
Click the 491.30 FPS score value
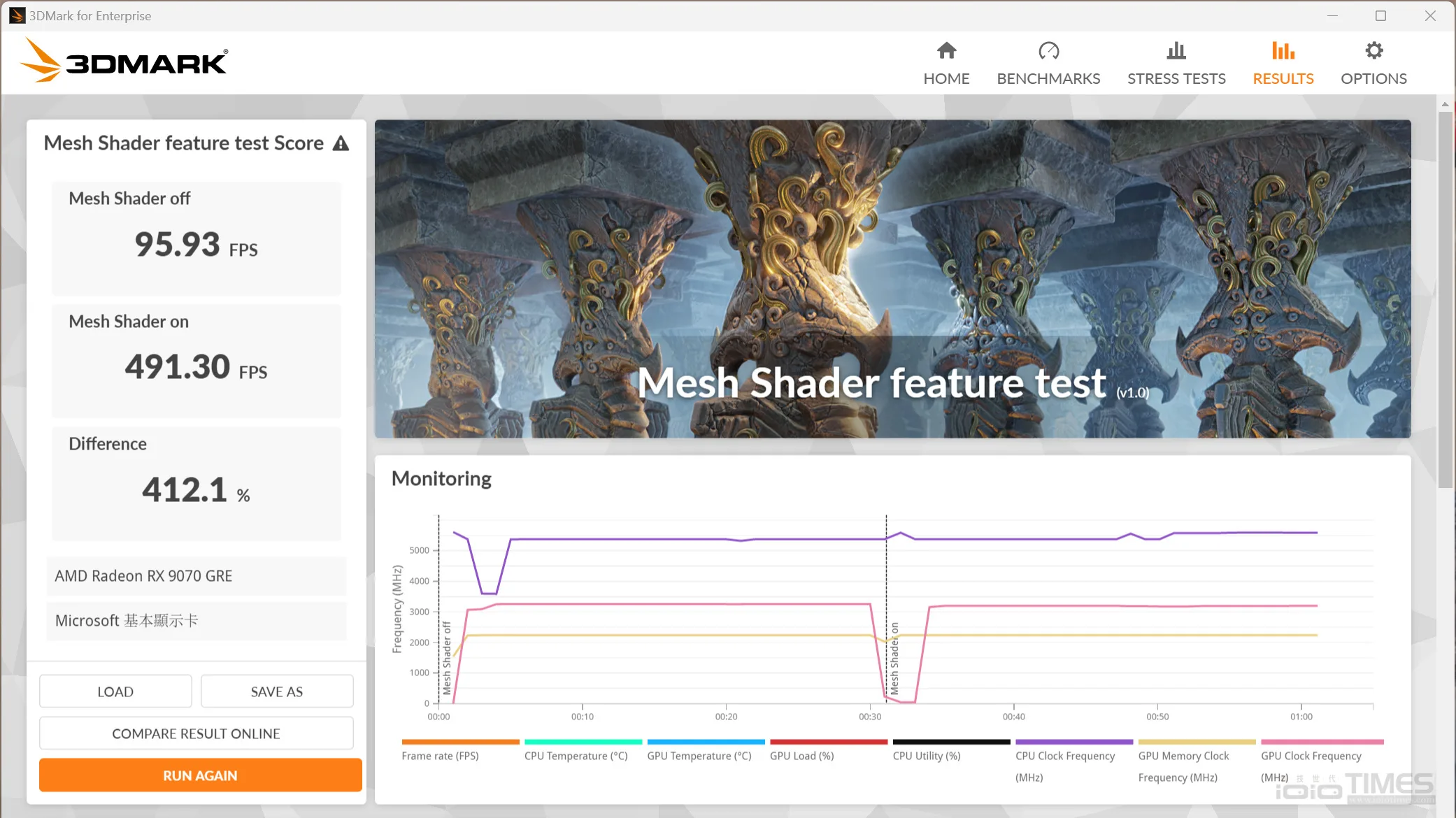197,367
